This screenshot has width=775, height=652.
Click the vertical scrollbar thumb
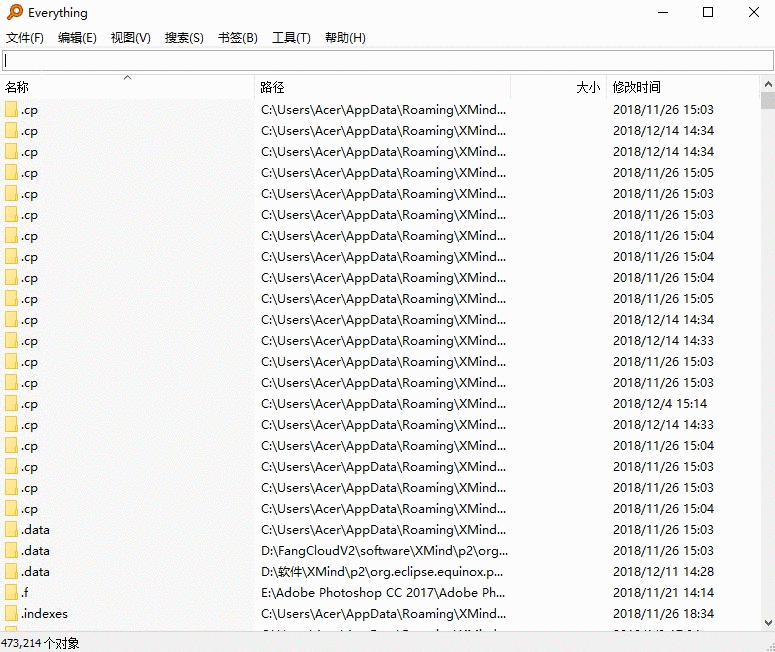tap(767, 100)
